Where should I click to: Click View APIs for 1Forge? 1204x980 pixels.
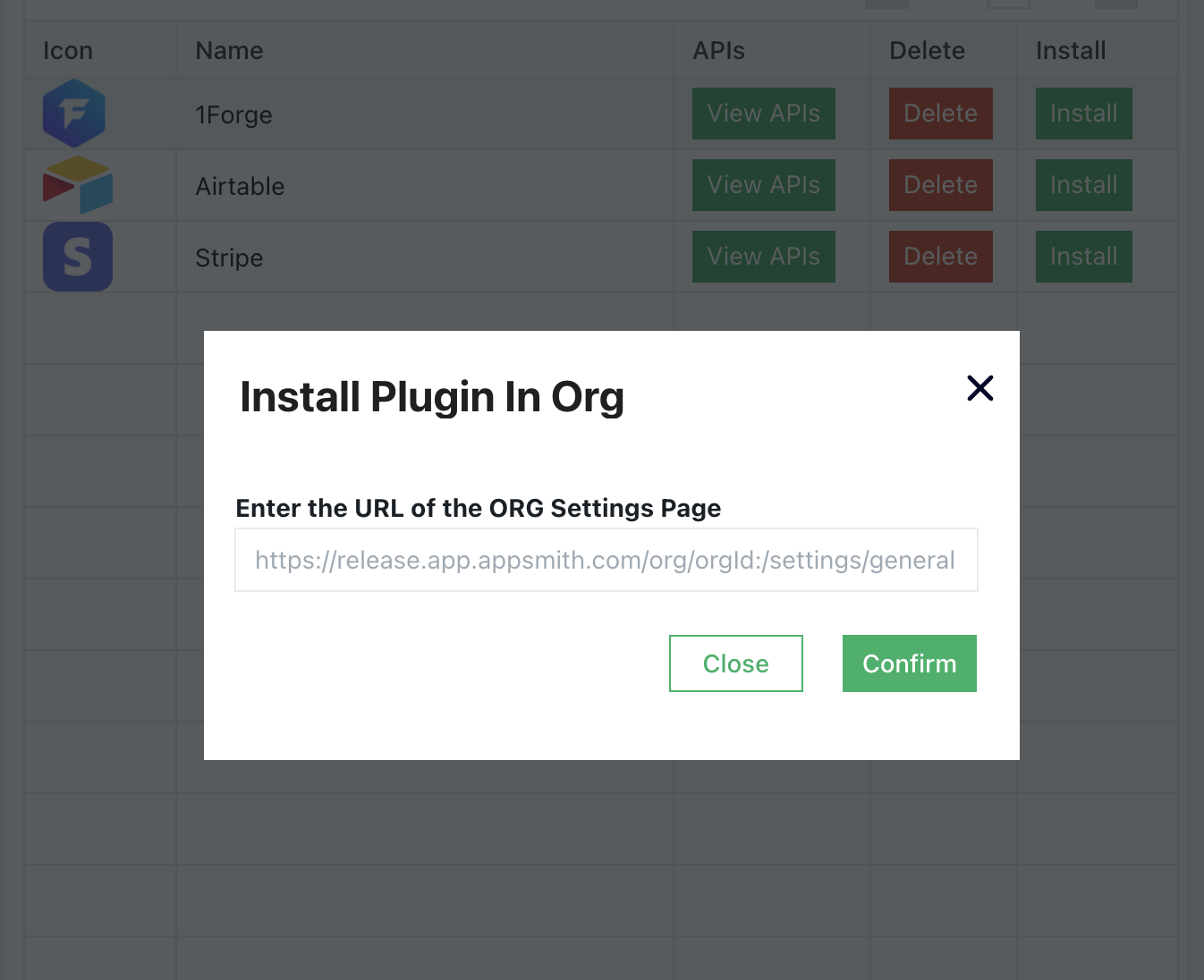point(763,114)
